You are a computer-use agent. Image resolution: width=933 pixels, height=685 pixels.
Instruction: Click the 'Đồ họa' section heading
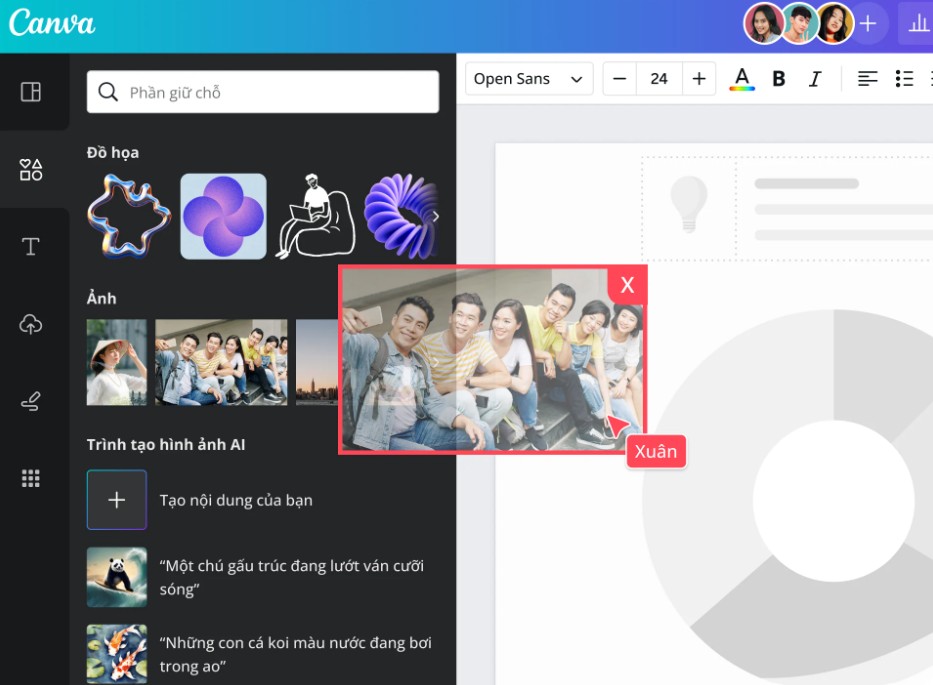(x=113, y=152)
